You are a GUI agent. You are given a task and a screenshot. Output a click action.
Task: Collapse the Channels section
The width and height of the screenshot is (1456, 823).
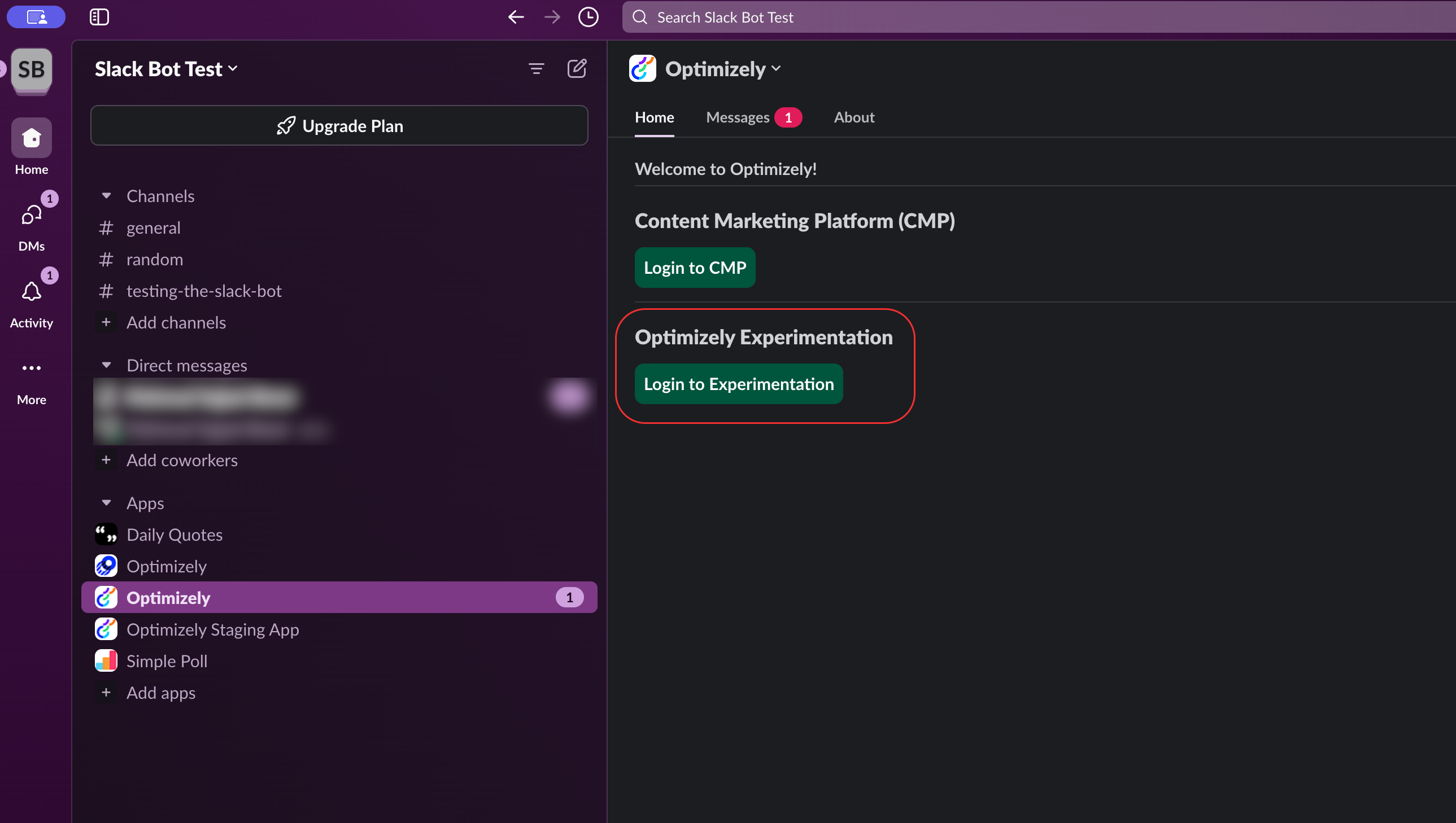point(107,195)
